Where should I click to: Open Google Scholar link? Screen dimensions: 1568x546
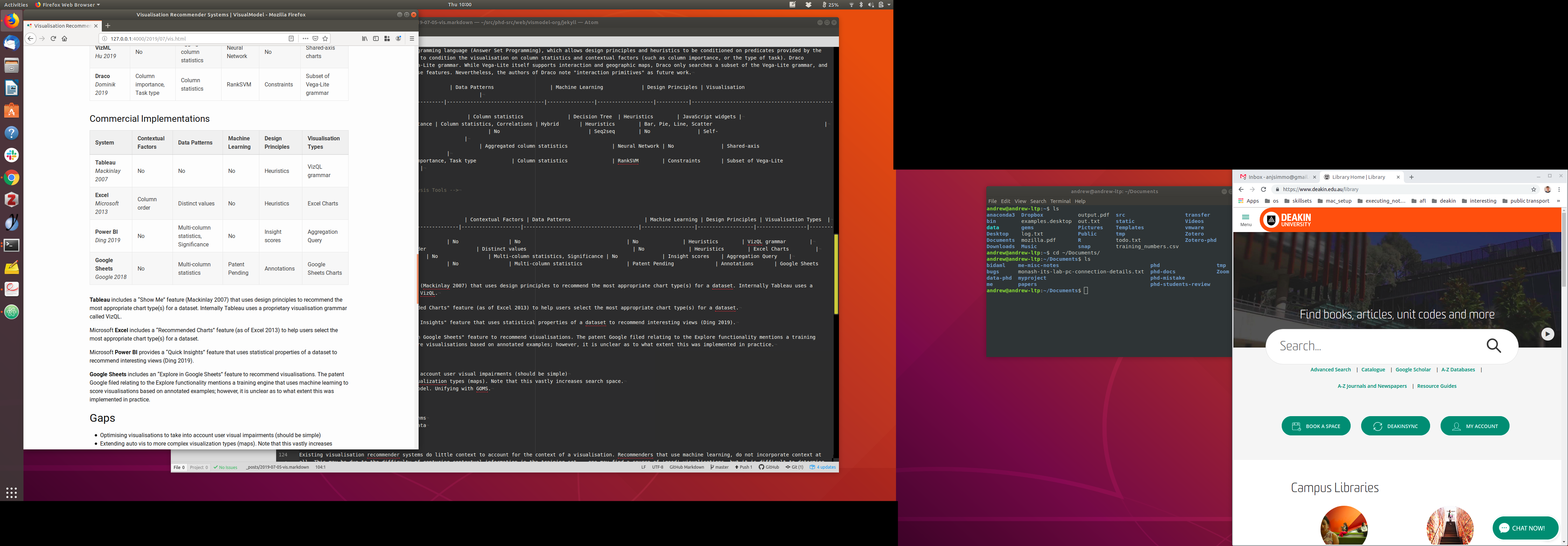click(x=1413, y=370)
